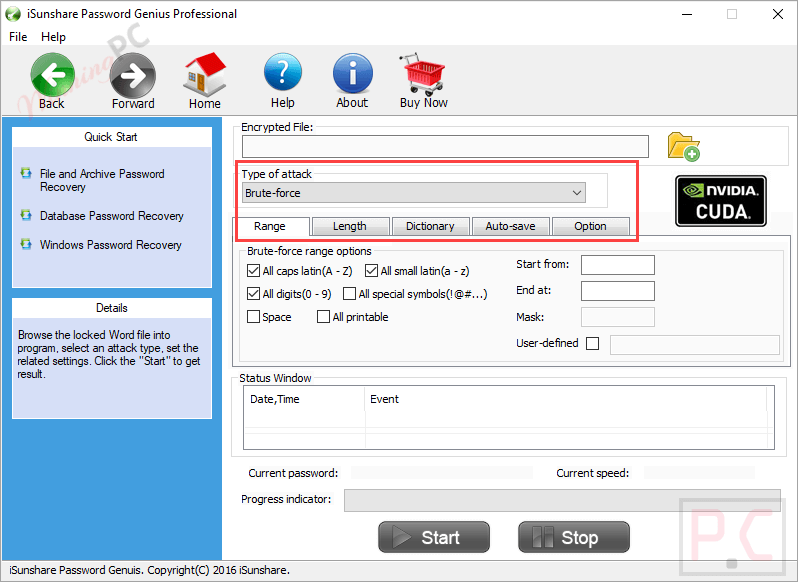Open About with the info icon
This screenshot has height=582, width=798.
click(x=352, y=74)
